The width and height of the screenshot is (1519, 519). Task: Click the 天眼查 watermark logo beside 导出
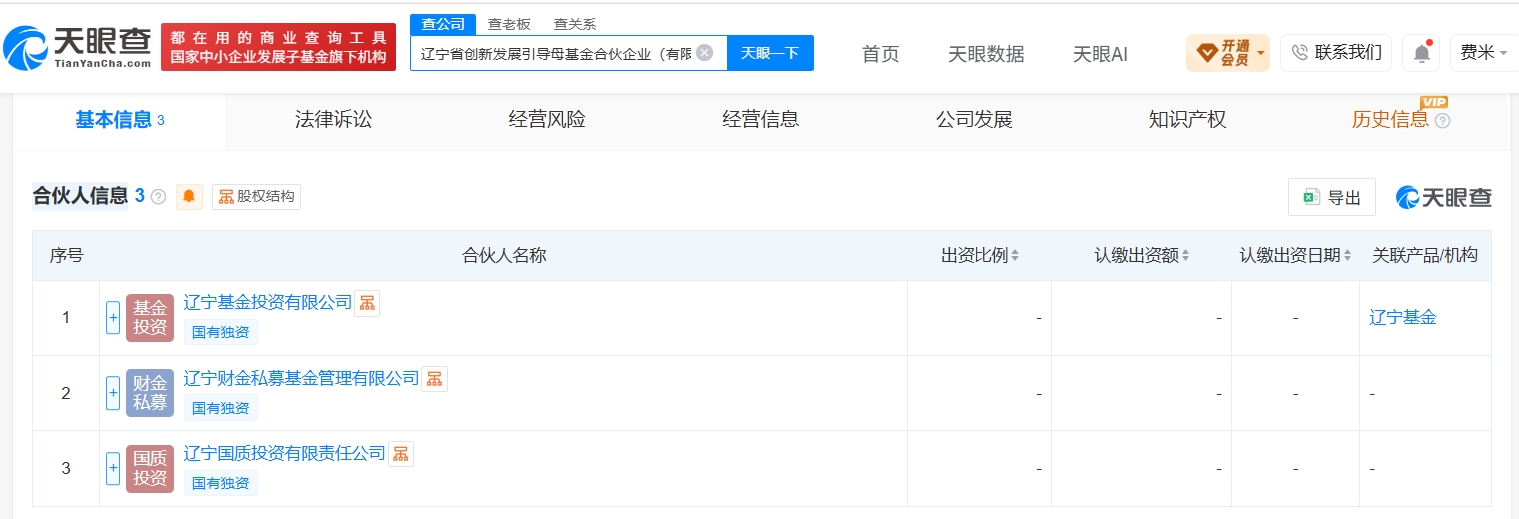[x=1444, y=197]
